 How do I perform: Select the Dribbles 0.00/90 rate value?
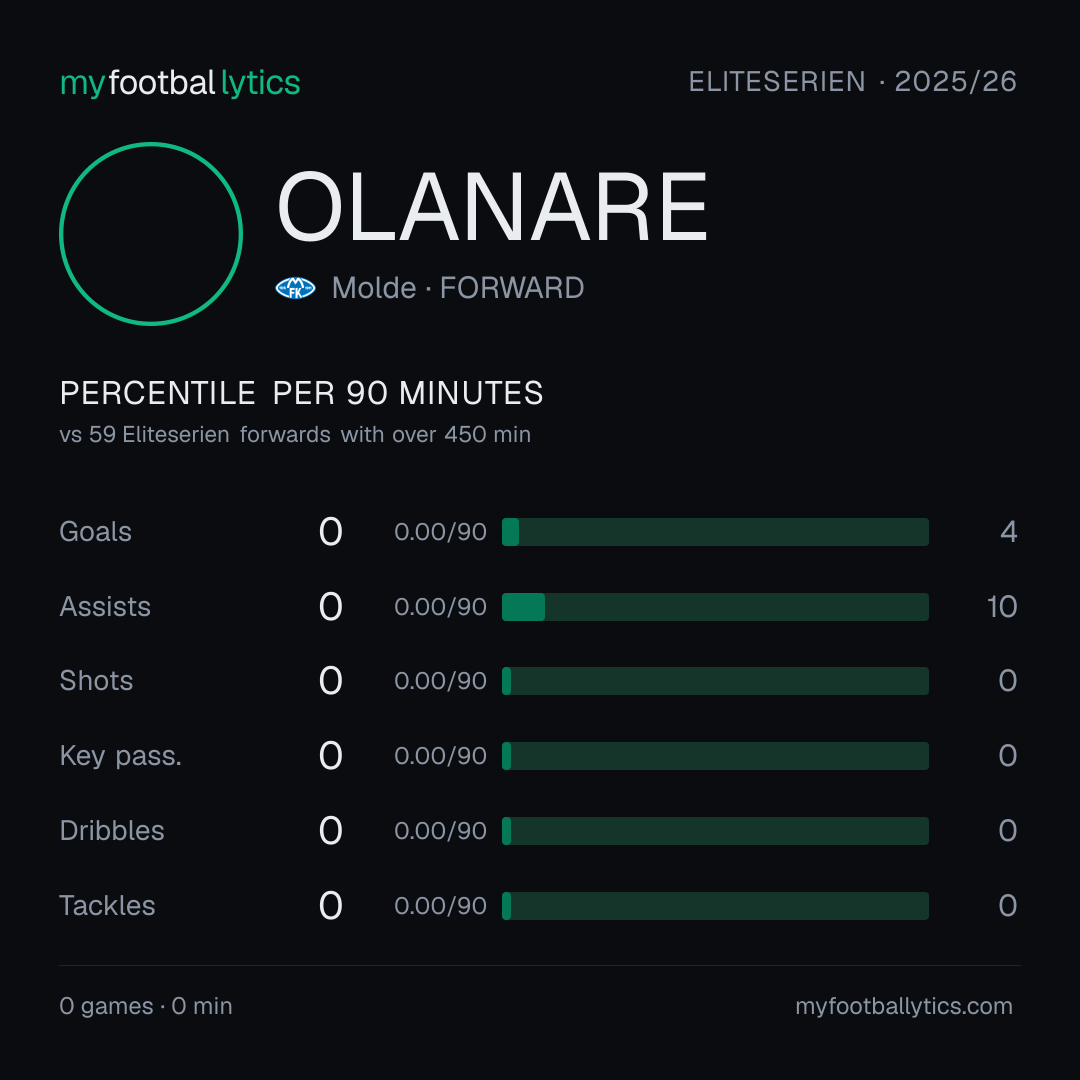point(440,831)
